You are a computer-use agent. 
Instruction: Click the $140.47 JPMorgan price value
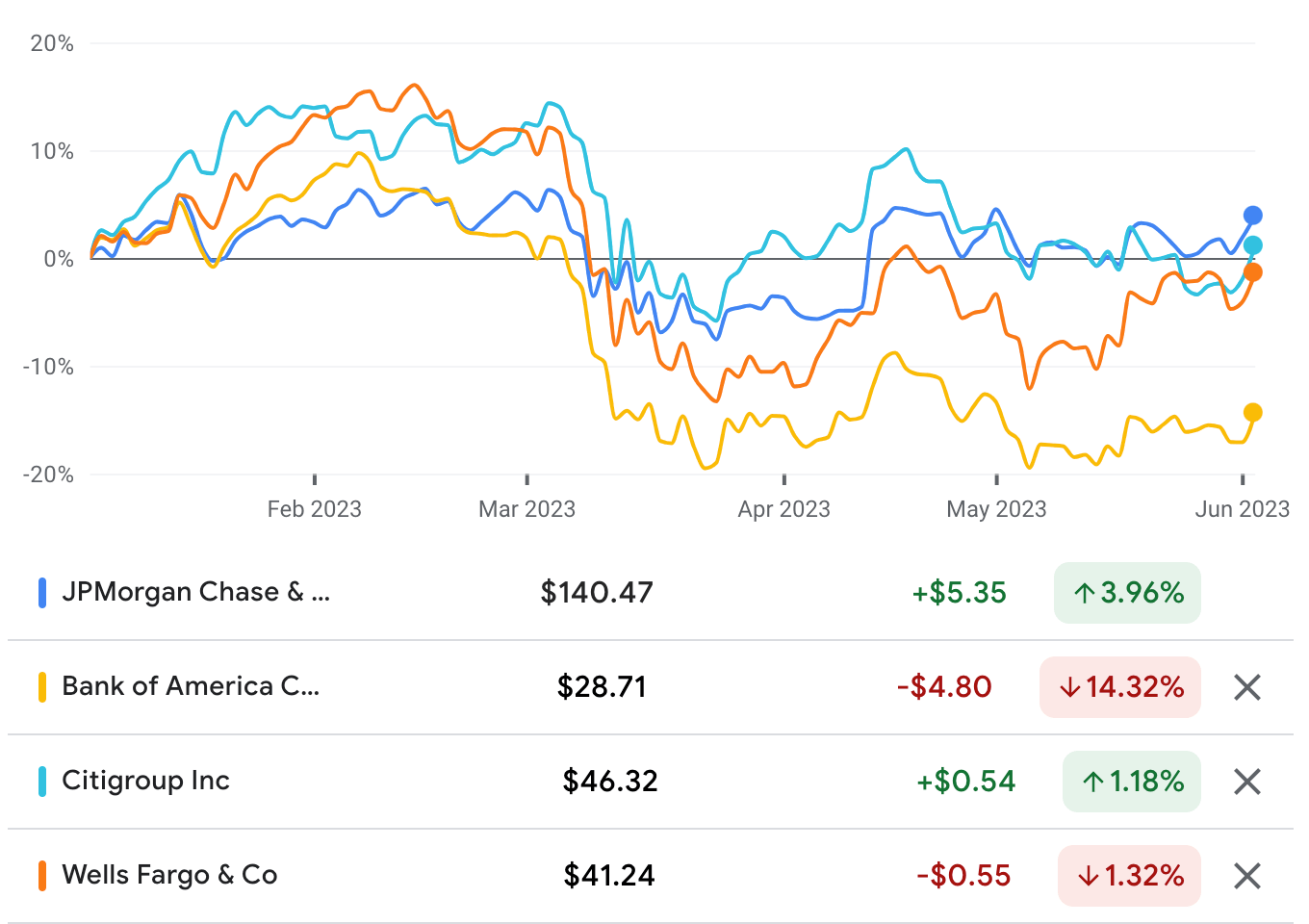click(598, 593)
